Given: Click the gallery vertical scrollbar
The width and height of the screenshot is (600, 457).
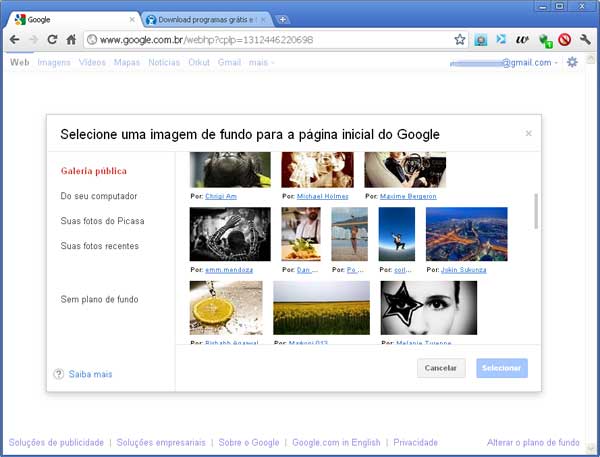Looking at the screenshot, I should click(x=536, y=210).
